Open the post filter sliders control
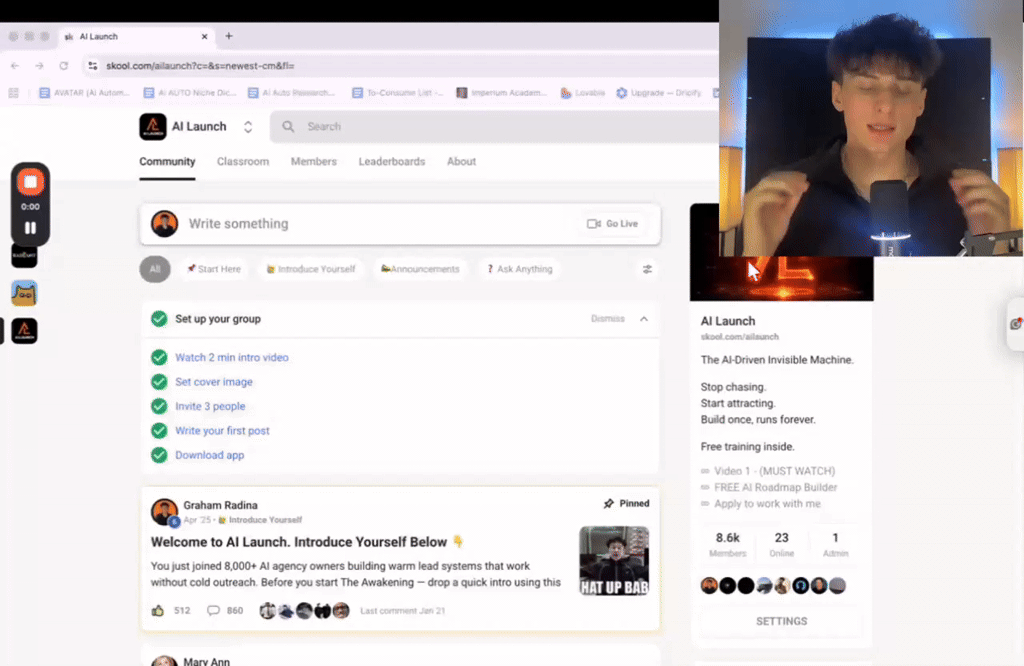Image resolution: width=1024 pixels, height=666 pixels. 647,268
